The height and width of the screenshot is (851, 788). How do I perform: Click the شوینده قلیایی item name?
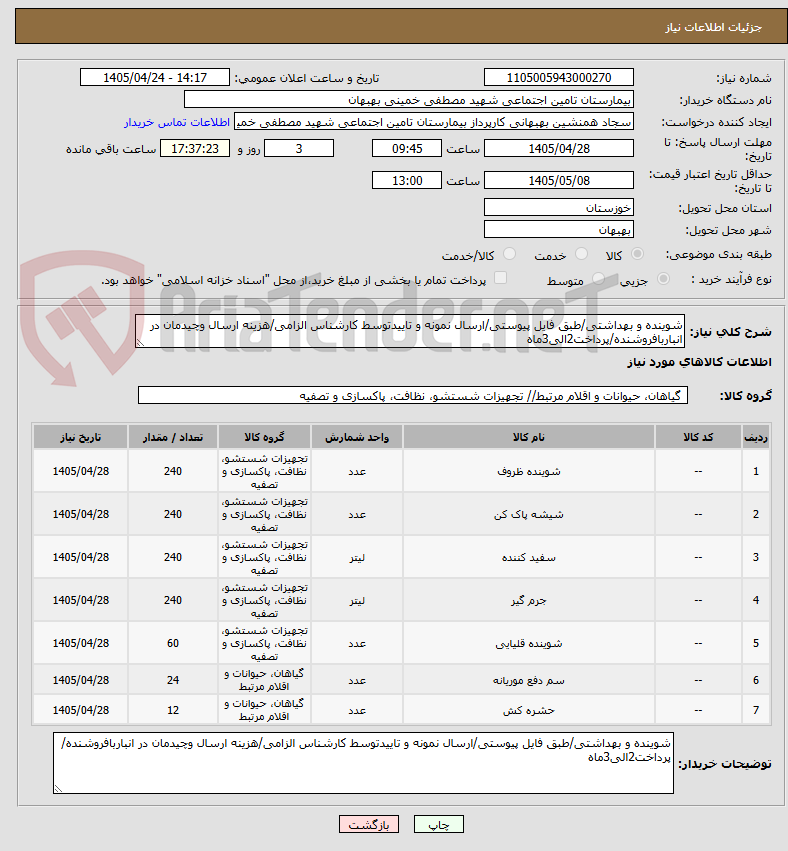tap(529, 644)
